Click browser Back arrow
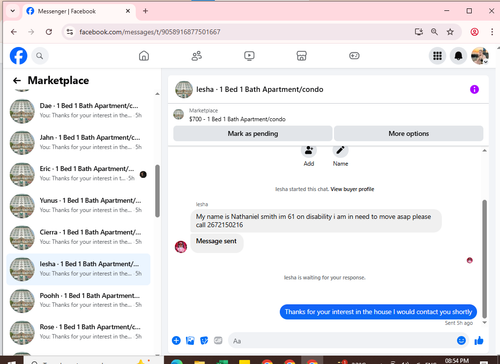The image size is (500, 364). click(x=14, y=32)
